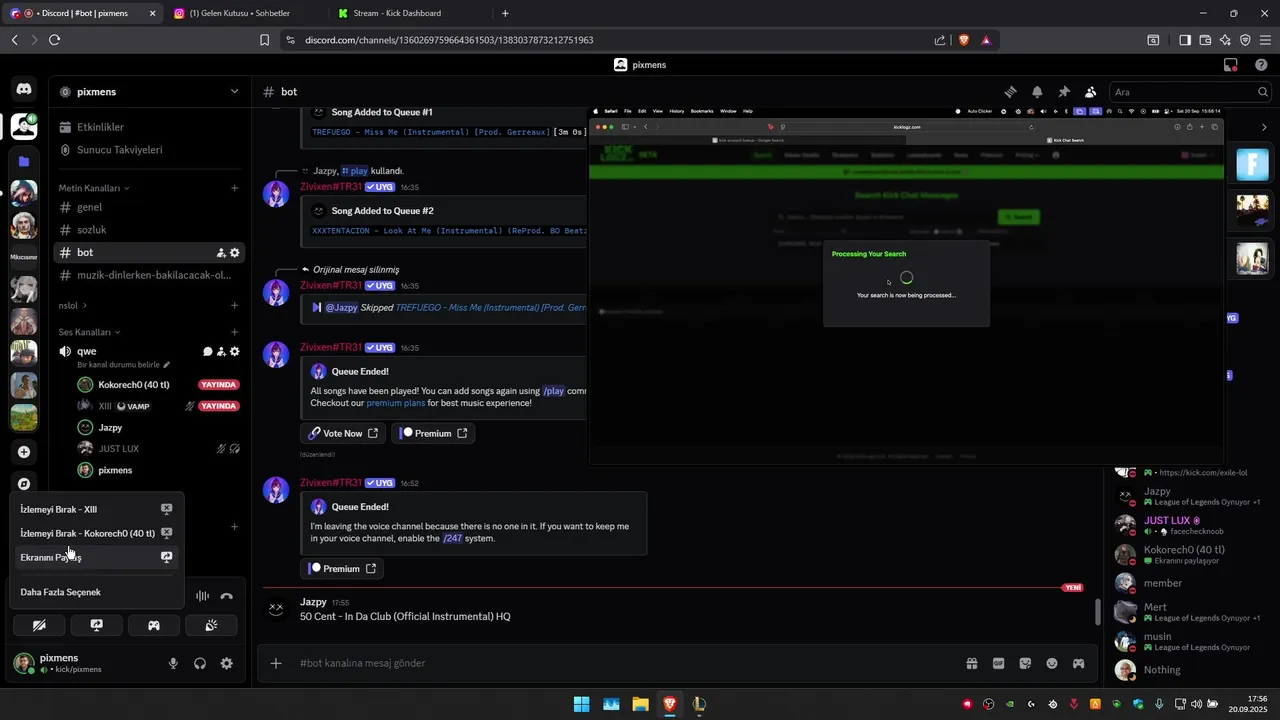Open the genel text channel
The width and height of the screenshot is (1280, 720).
click(x=150, y=207)
